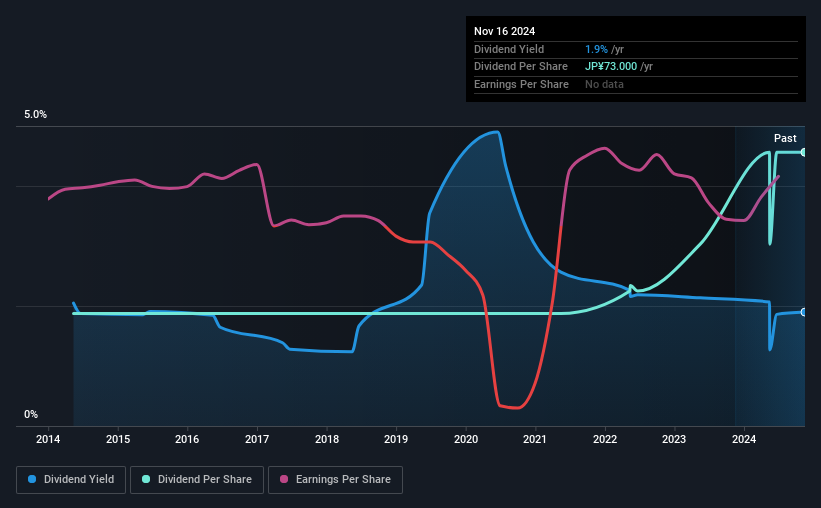
Task: Click the pink Earnings Per Share legend dot
Action: click(x=284, y=479)
